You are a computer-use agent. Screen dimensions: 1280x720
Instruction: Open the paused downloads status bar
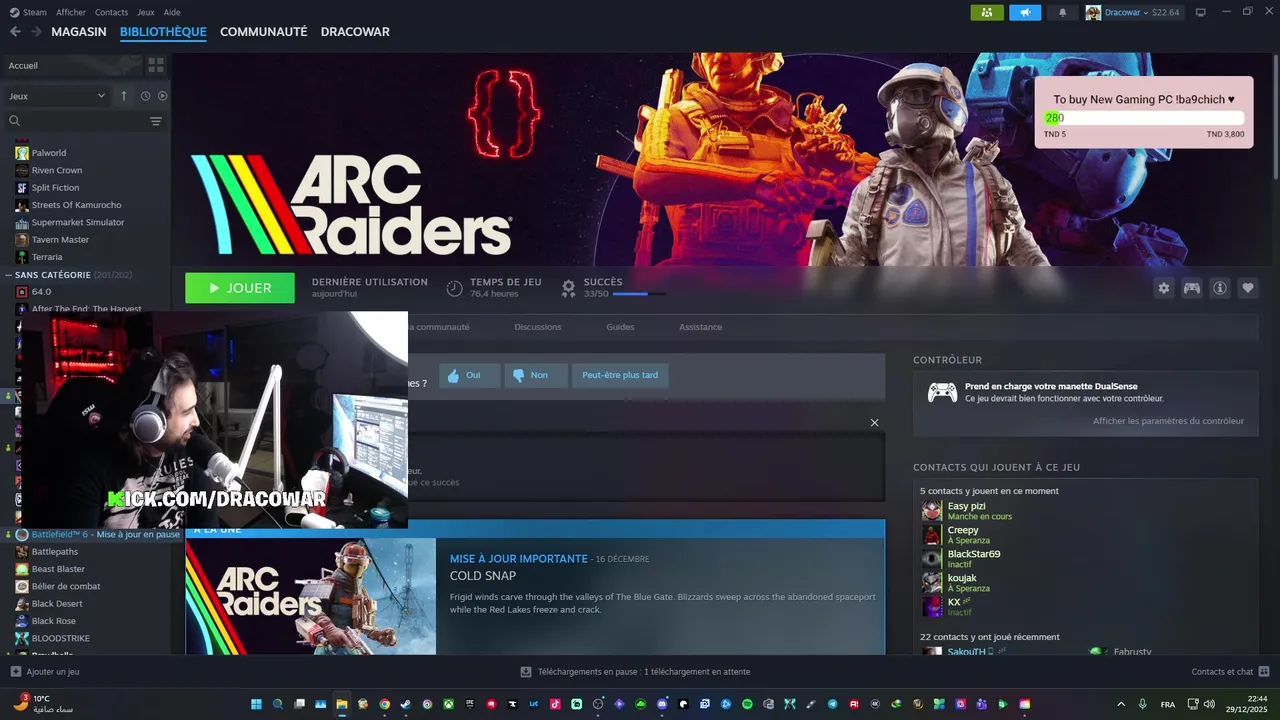click(636, 672)
